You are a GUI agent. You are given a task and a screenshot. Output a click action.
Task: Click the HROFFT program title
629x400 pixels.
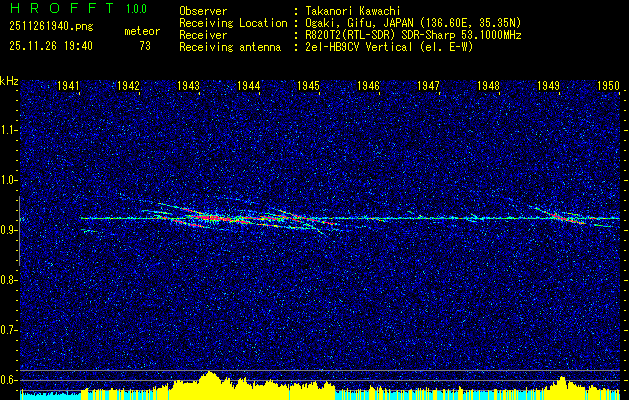click(62, 8)
